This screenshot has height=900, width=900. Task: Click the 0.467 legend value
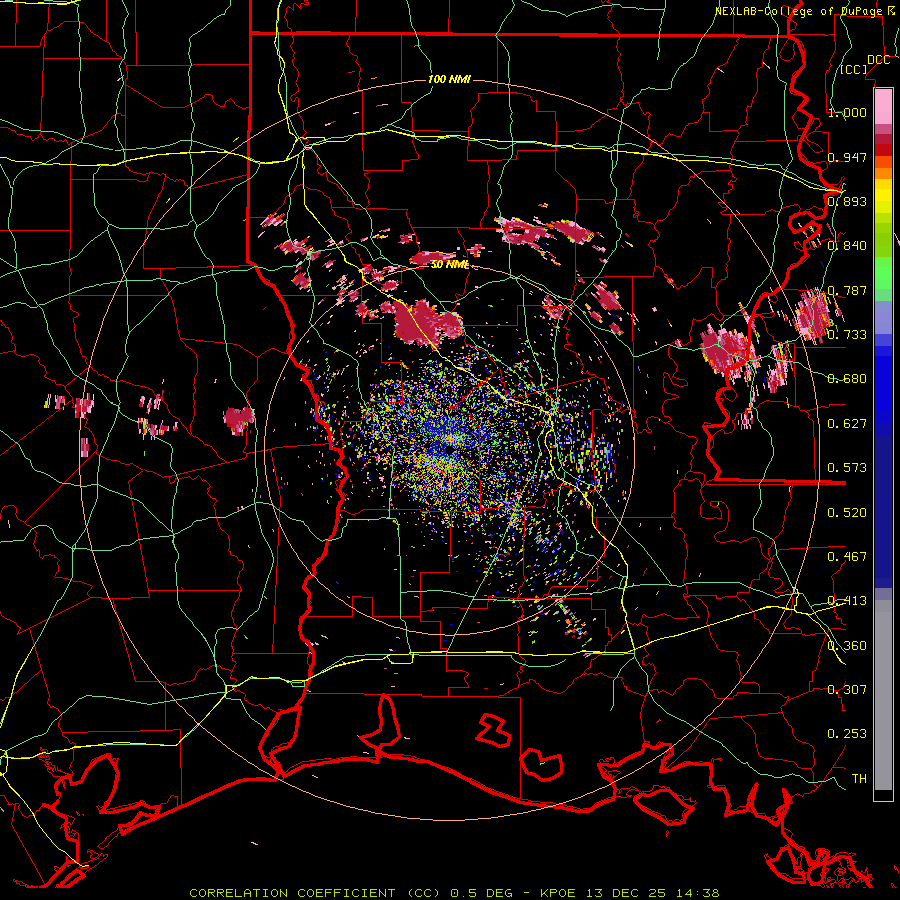click(x=847, y=557)
